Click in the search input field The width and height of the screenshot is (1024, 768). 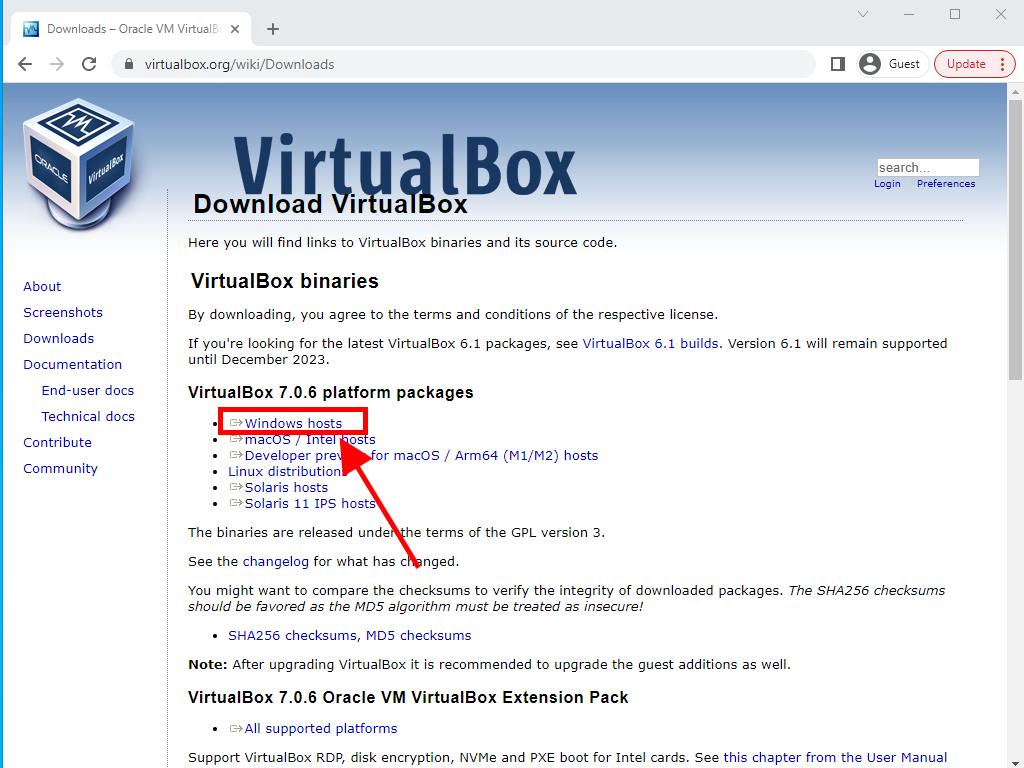[927, 167]
